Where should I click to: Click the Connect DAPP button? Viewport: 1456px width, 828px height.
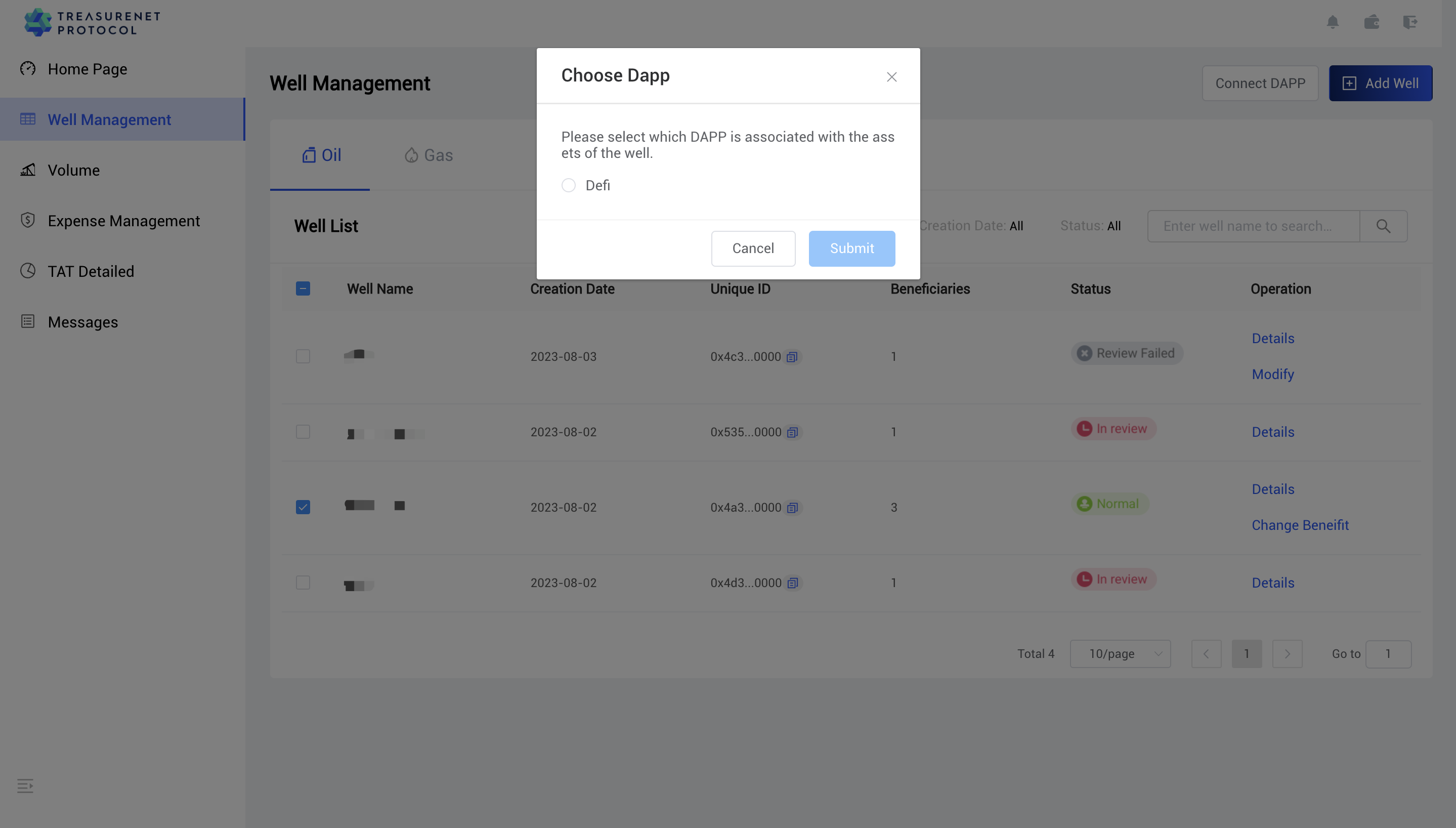click(x=1260, y=84)
